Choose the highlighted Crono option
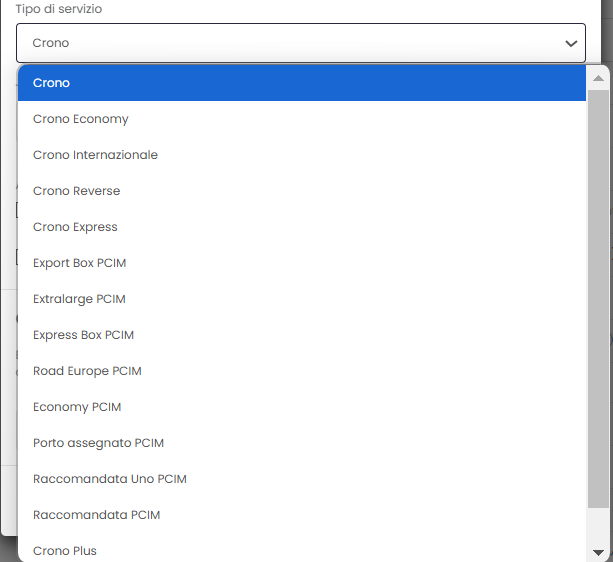Screen dimensions: 613x562 coord(302,83)
